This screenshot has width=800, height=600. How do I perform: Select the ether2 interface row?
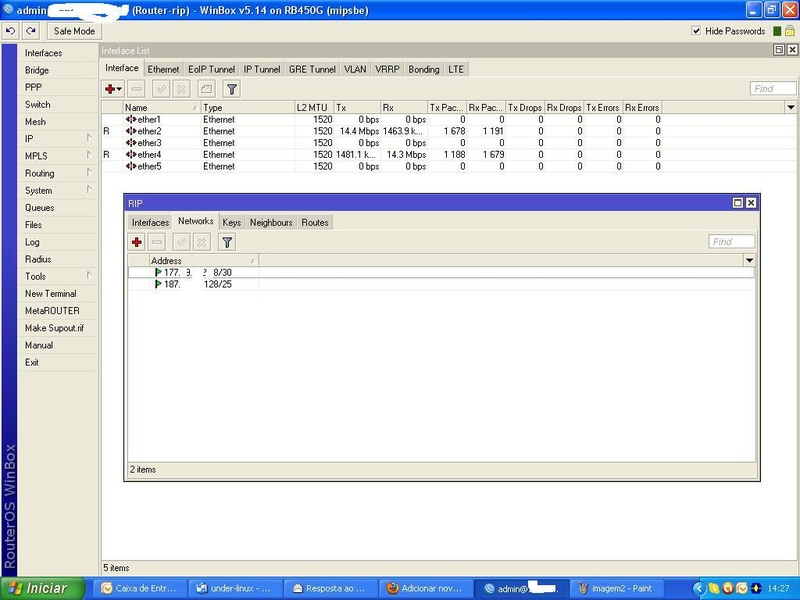[449, 131]
